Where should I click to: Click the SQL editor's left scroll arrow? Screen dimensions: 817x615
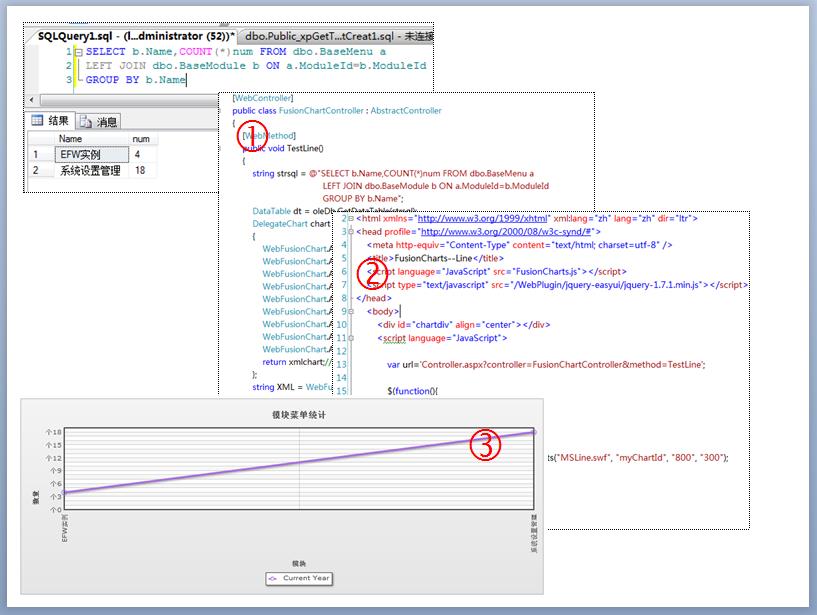[x=32, y=99]
